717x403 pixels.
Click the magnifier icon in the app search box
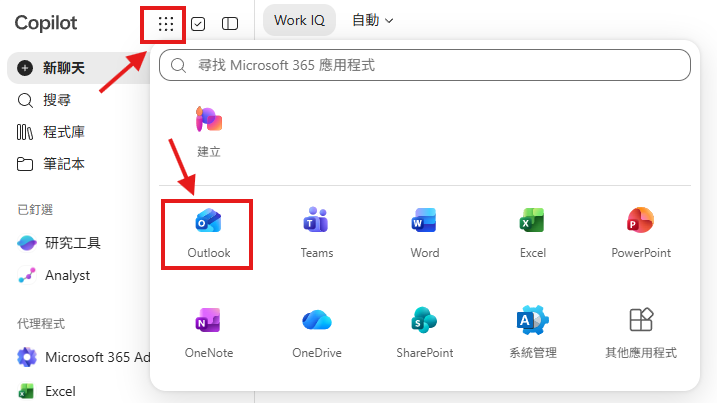tap(178, 65)
